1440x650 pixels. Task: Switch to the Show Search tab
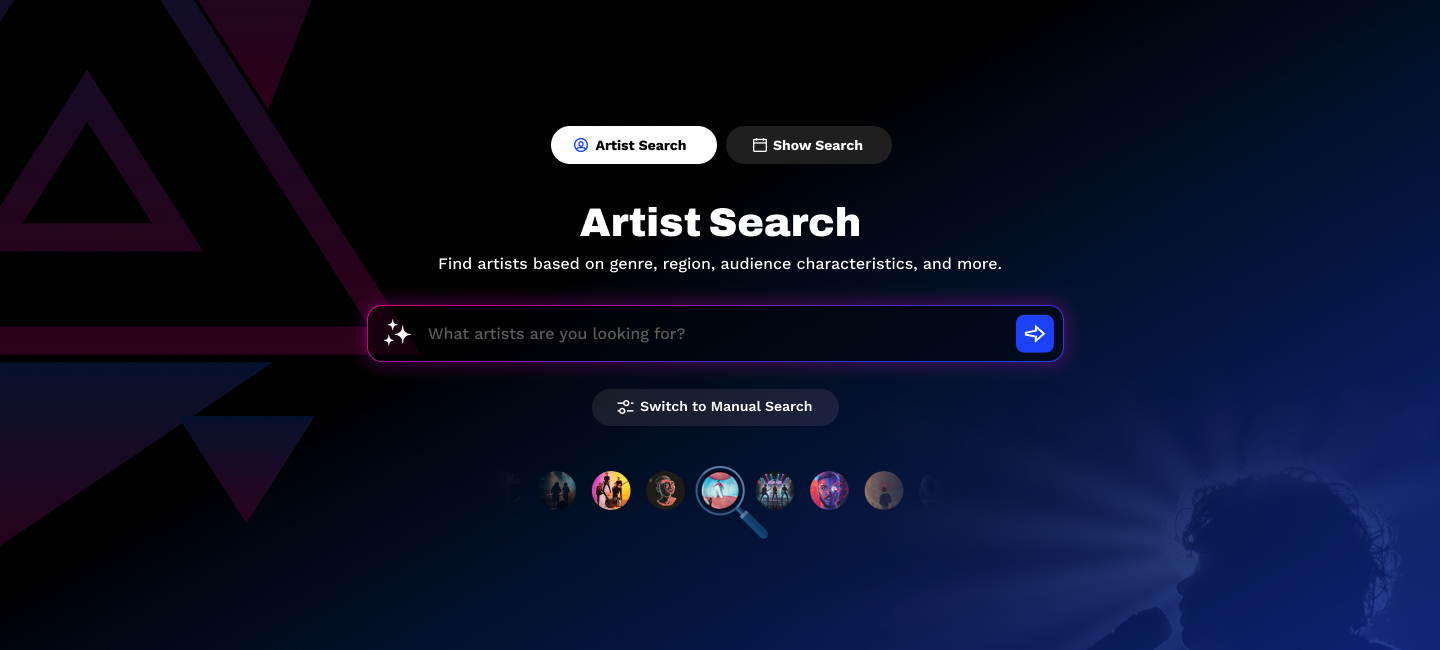[x=809, y=145]
